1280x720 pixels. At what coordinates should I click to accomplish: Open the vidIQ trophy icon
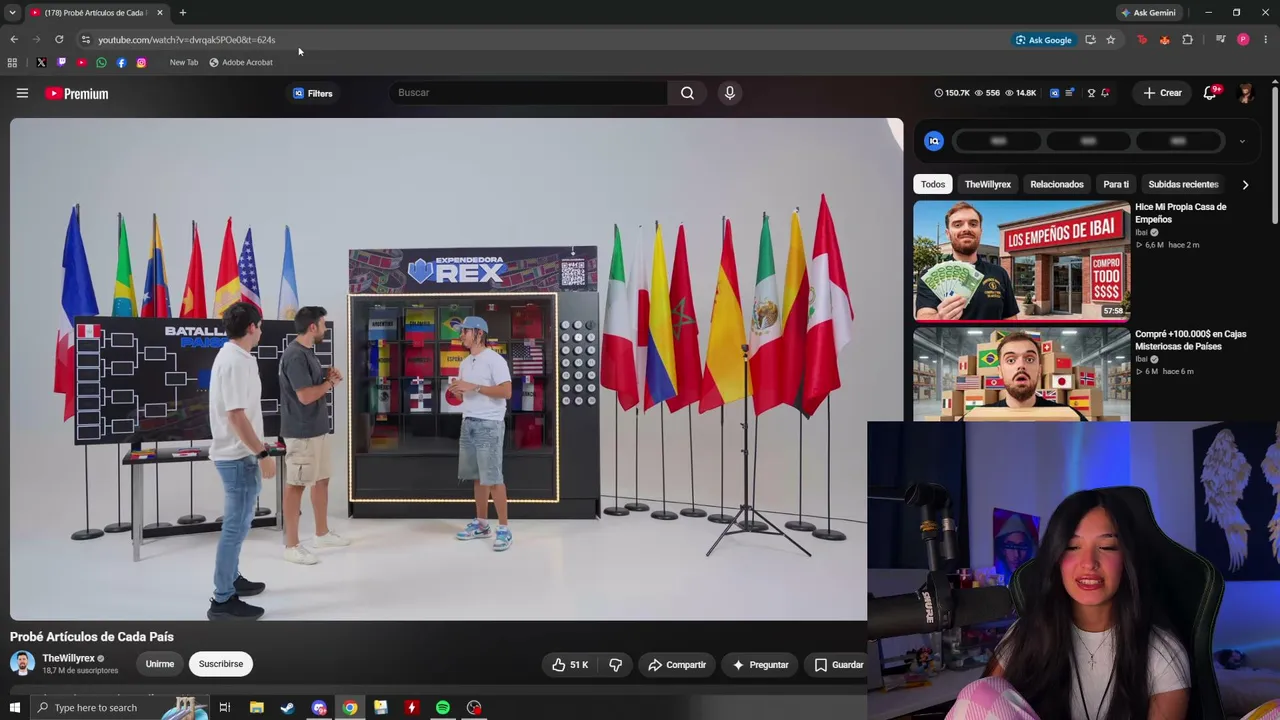[1091, 93]
